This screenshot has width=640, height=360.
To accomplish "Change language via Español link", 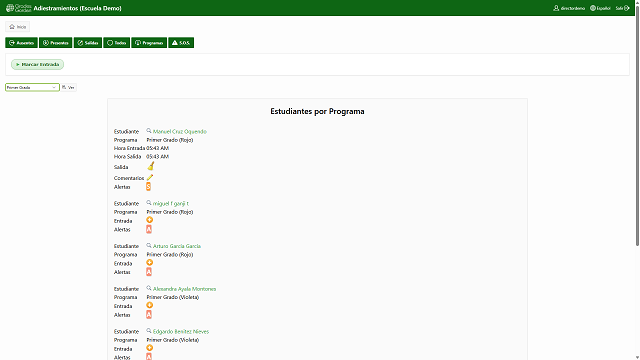I will click(x=600, y=8).
